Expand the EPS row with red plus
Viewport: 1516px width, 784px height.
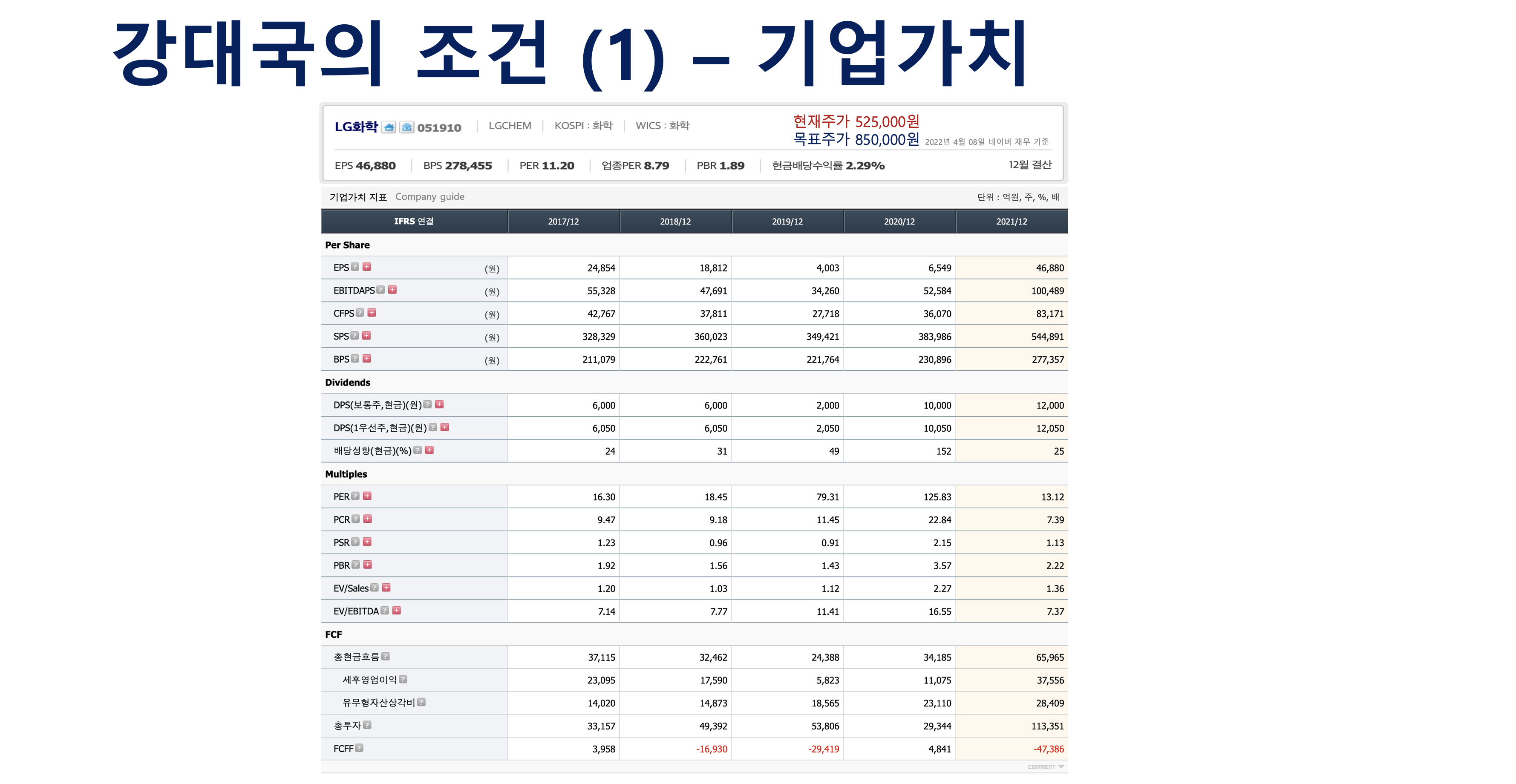(x=366, y=267)
